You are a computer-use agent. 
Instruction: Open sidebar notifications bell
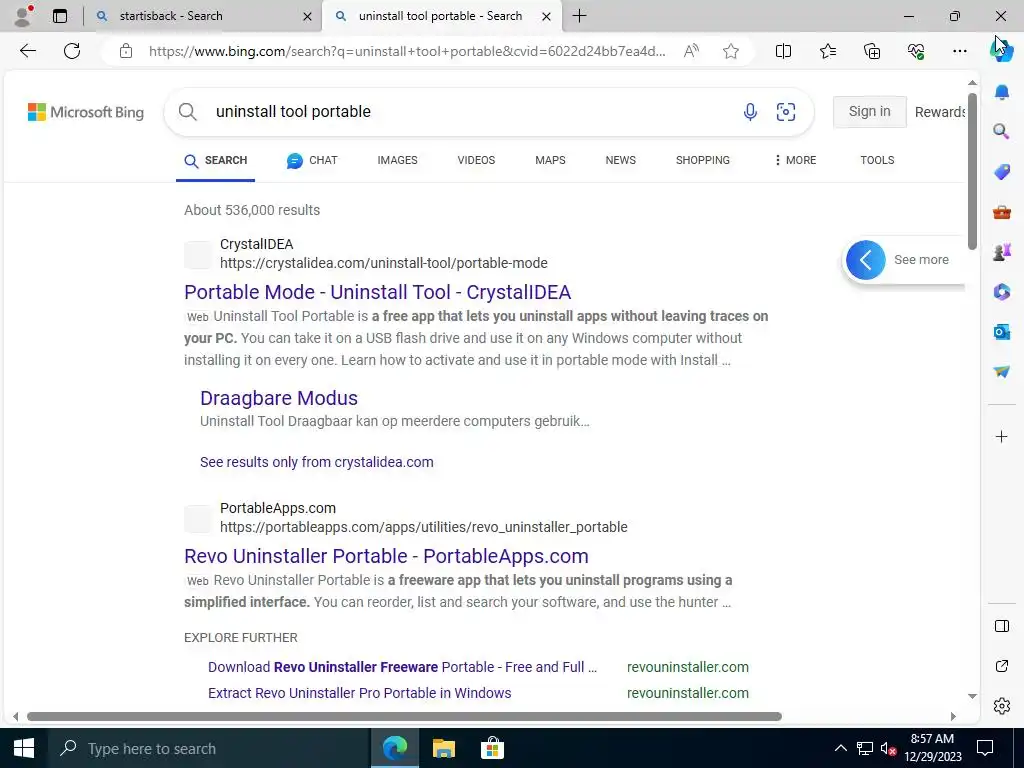(1002, 92)
